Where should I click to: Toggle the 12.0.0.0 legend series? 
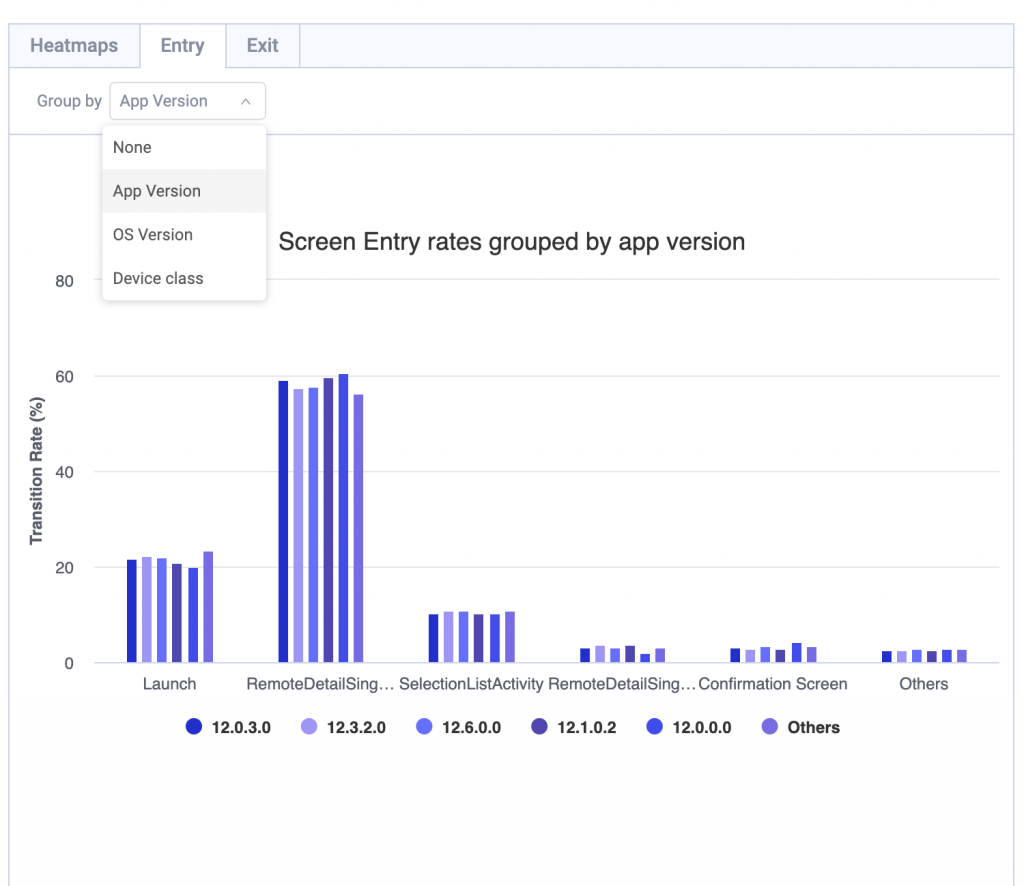point(688,727)
